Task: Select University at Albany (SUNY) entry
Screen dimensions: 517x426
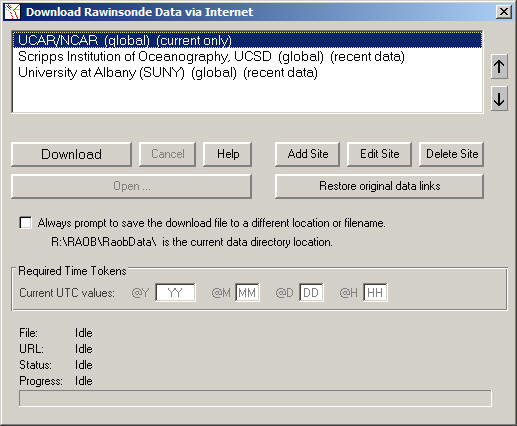Action: pos(247,72)
